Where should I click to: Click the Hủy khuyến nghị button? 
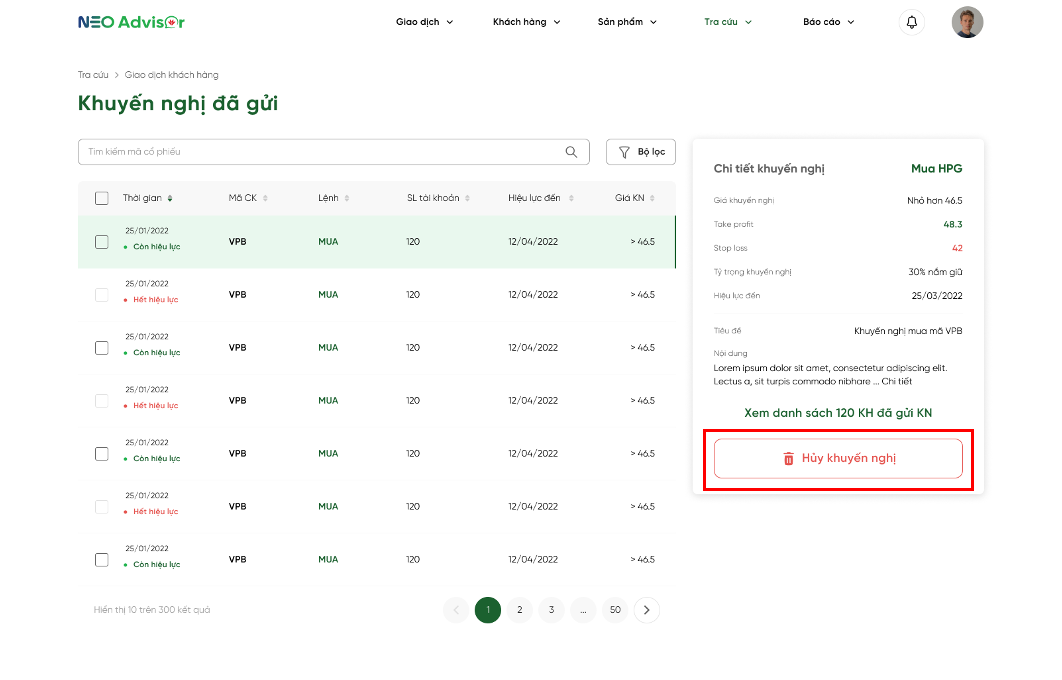[838, 459]
